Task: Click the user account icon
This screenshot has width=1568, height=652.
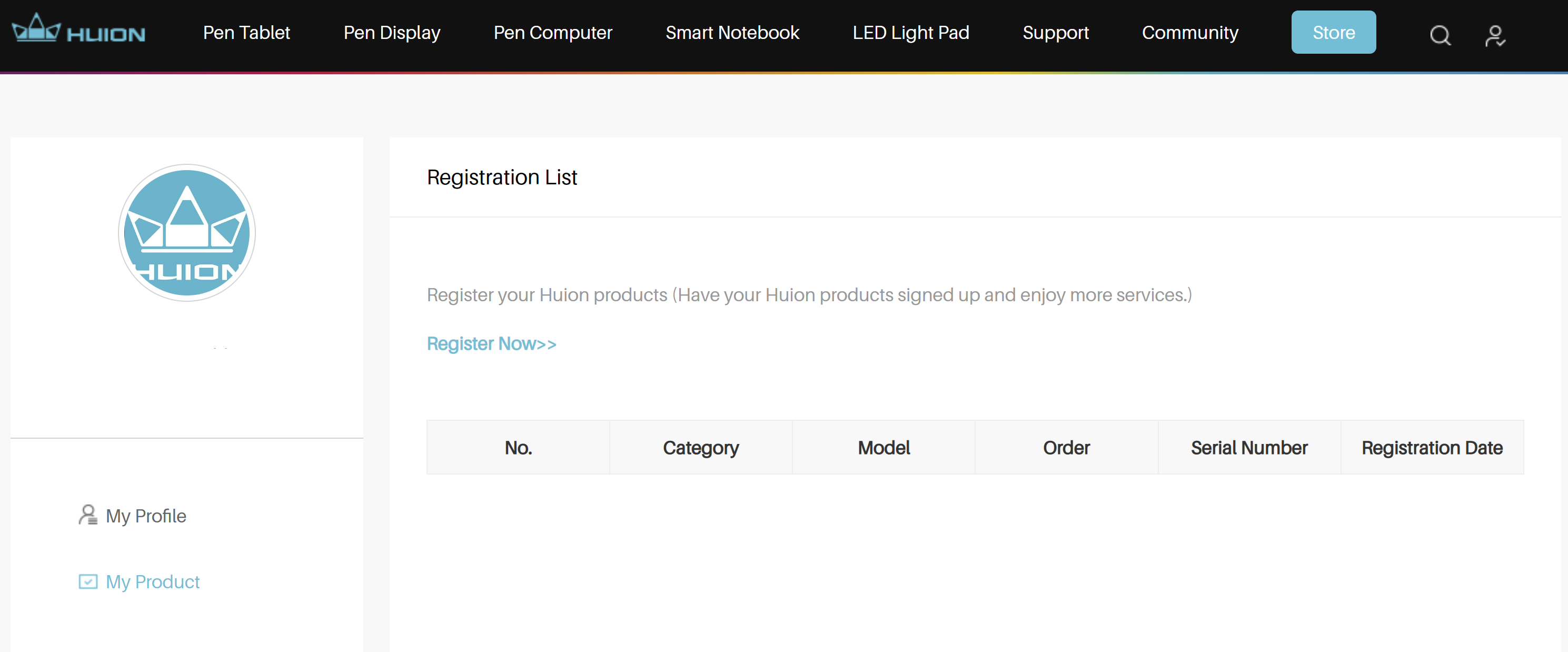Action: [x=1494, y=35]
